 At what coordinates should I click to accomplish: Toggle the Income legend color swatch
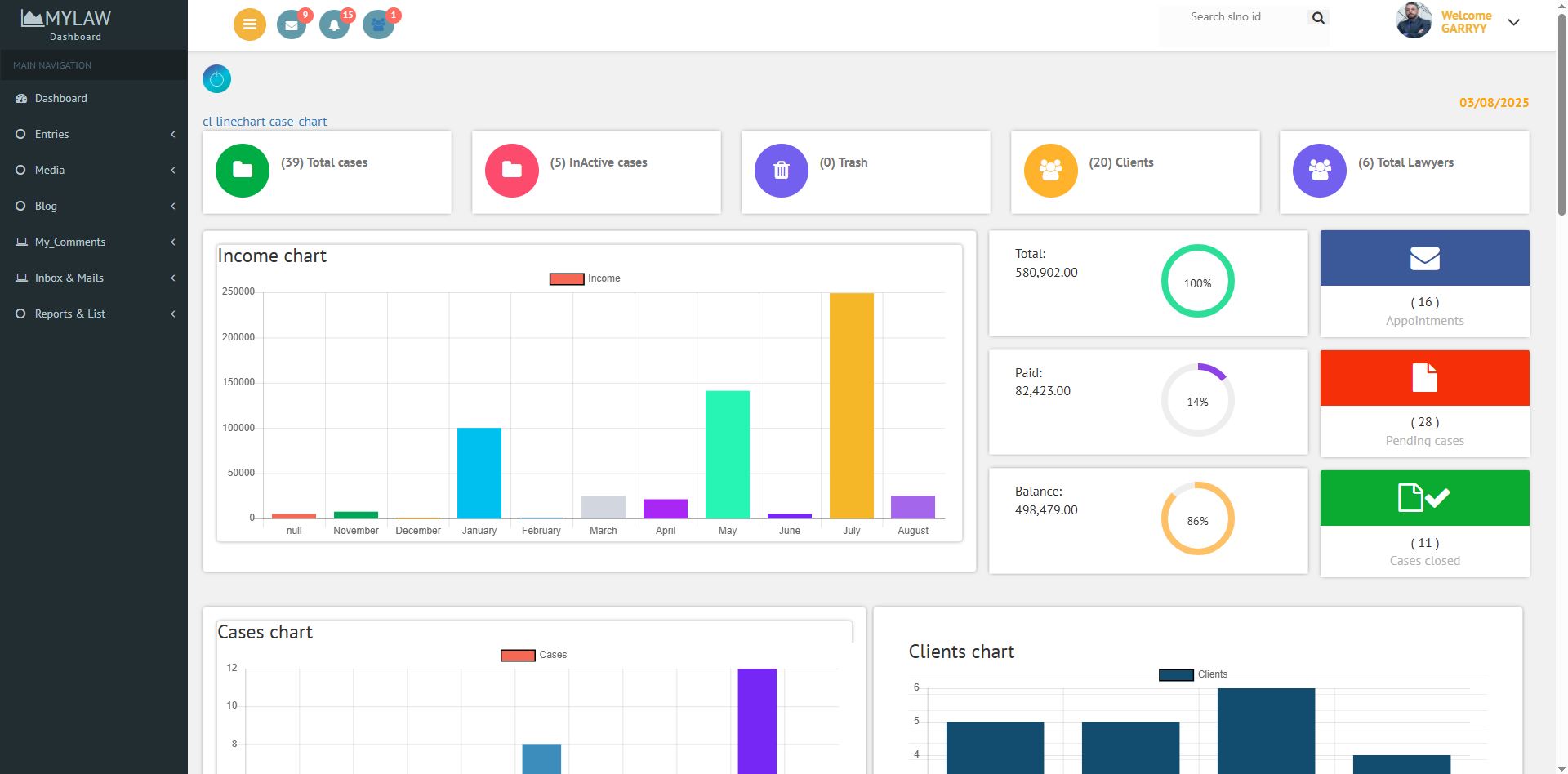567,279
